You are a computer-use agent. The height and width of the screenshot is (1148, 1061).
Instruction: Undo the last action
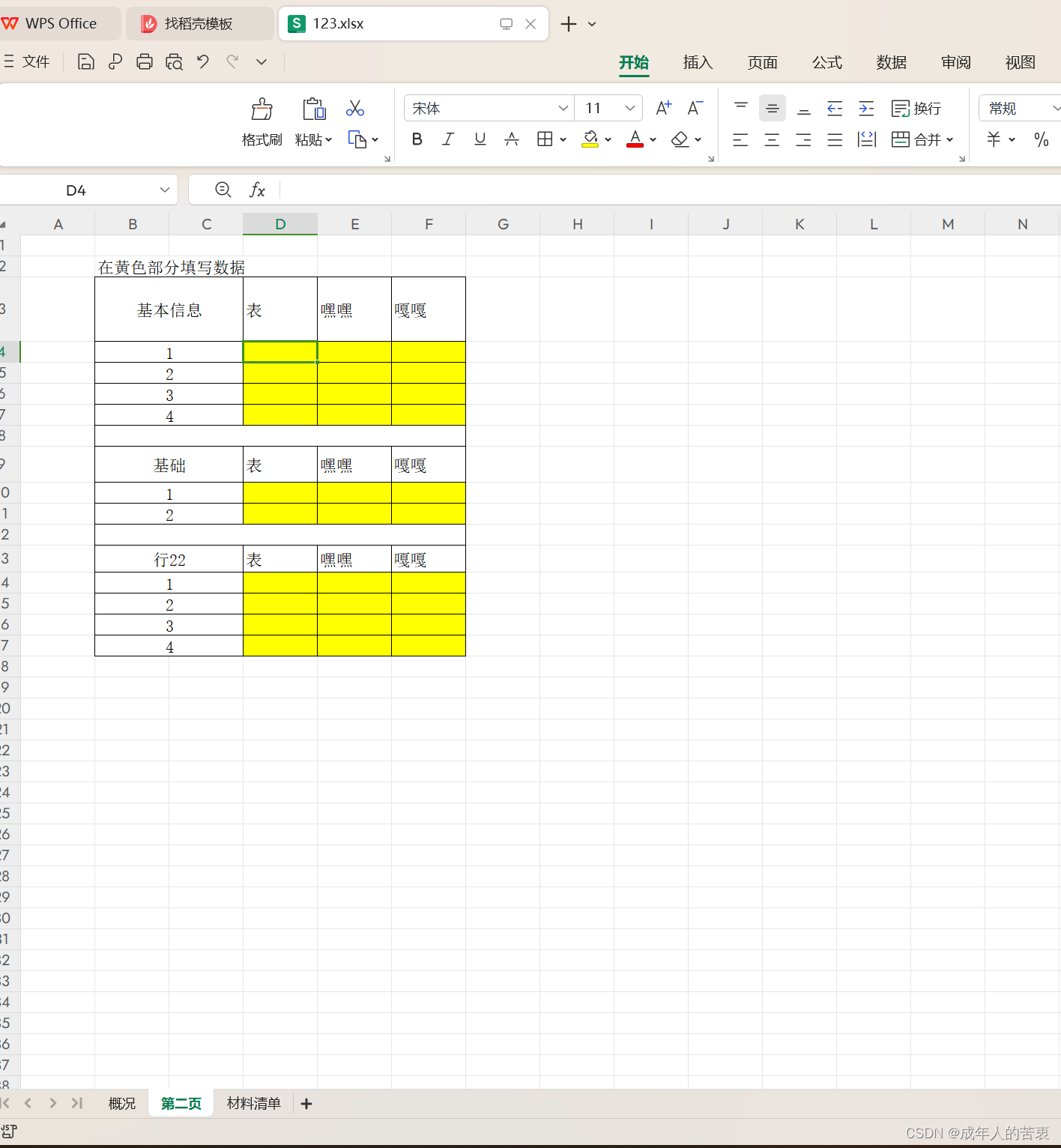(x=203, y=61)
